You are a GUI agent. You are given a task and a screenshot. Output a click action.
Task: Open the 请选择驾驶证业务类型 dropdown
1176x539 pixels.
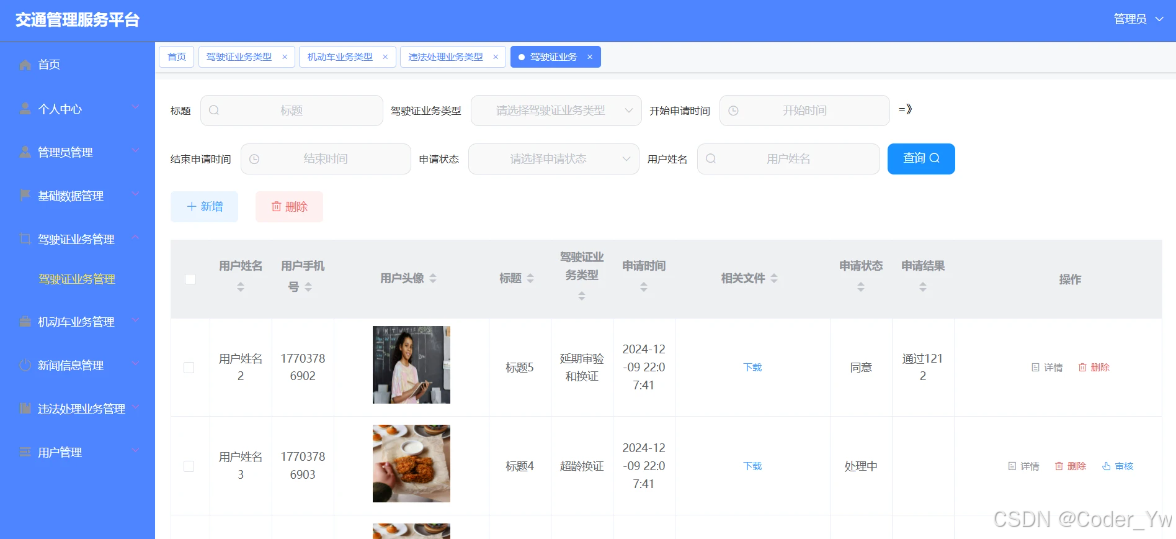tap(556, 110)
